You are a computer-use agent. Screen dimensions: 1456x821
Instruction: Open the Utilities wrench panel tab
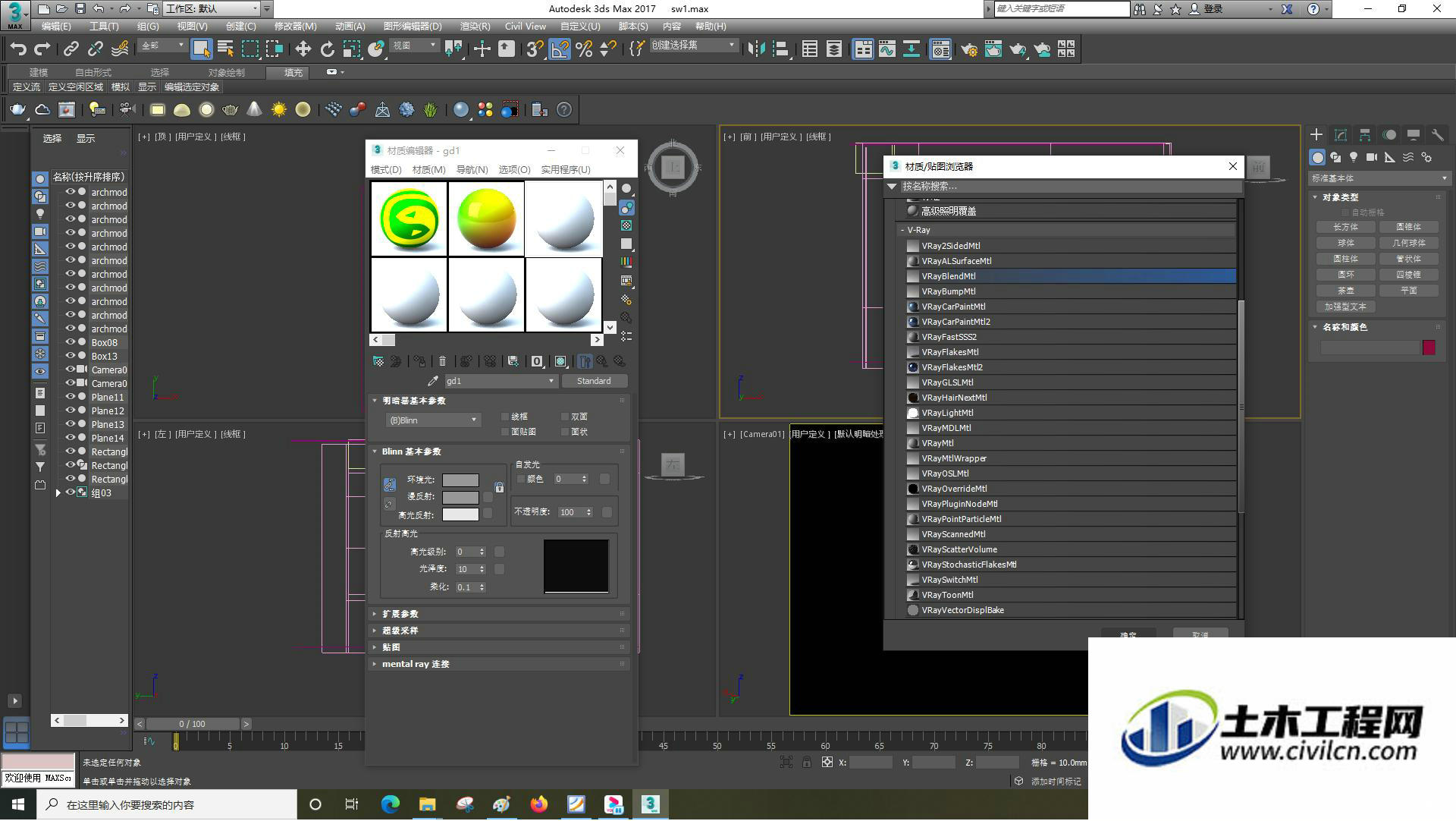1437,135
